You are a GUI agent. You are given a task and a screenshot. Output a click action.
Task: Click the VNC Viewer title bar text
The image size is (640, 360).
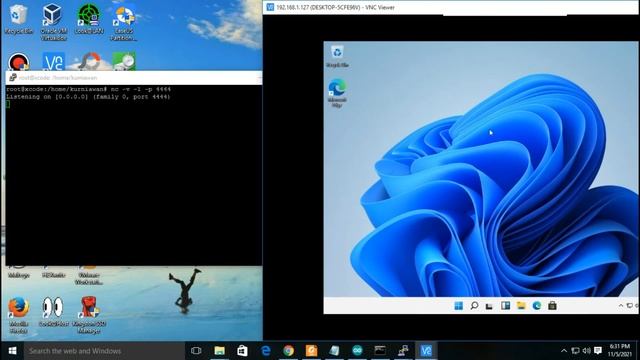[x=336, y=7]
